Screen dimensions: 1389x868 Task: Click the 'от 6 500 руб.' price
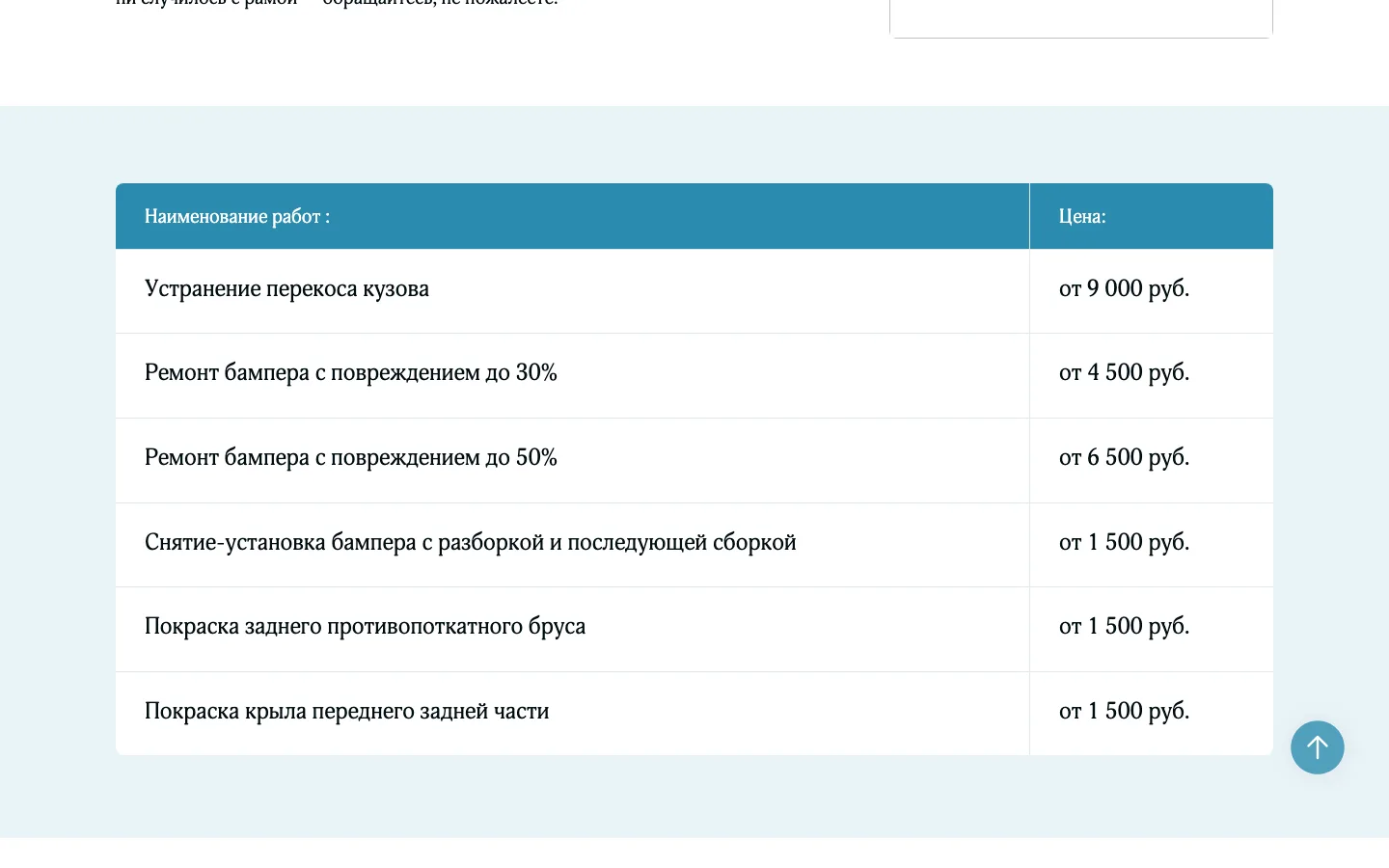[x=1124, y=458]
